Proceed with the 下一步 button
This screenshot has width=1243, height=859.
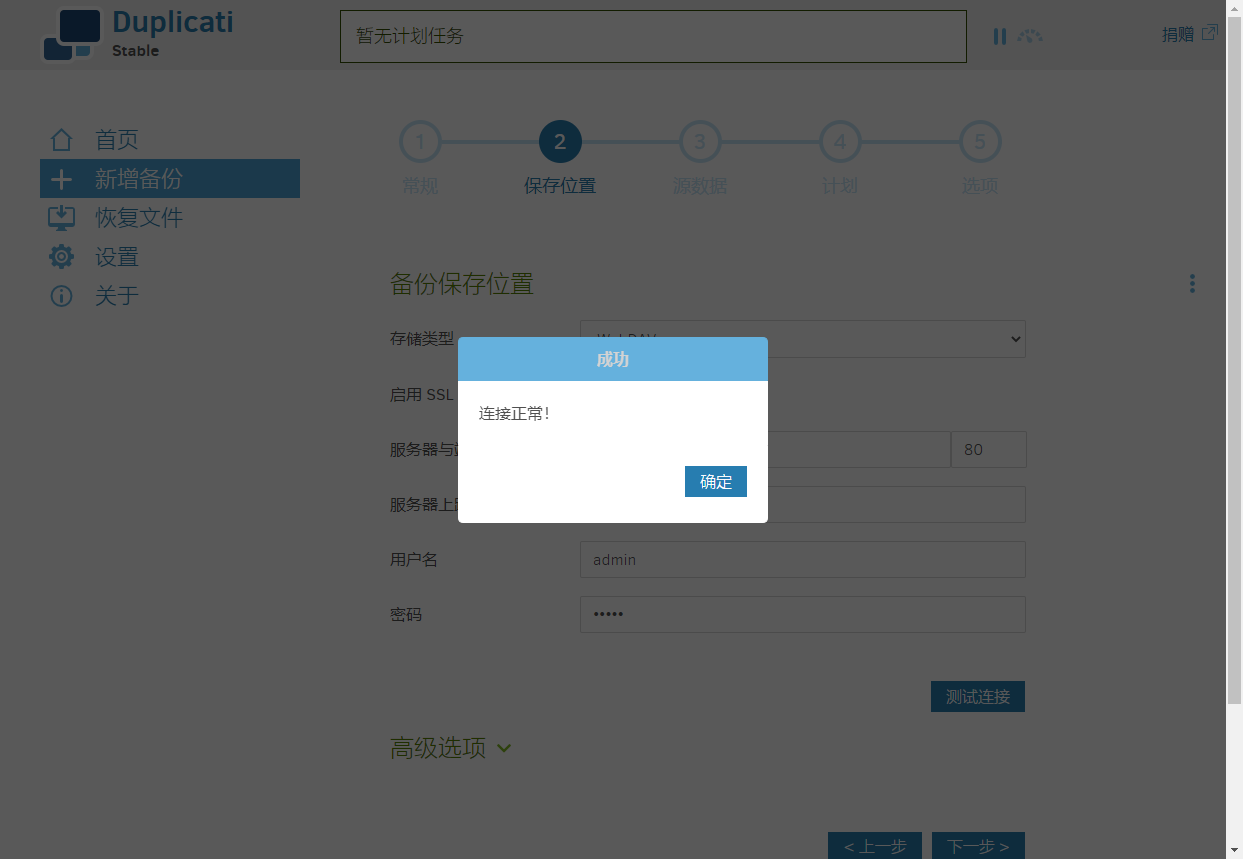(978, 846)
